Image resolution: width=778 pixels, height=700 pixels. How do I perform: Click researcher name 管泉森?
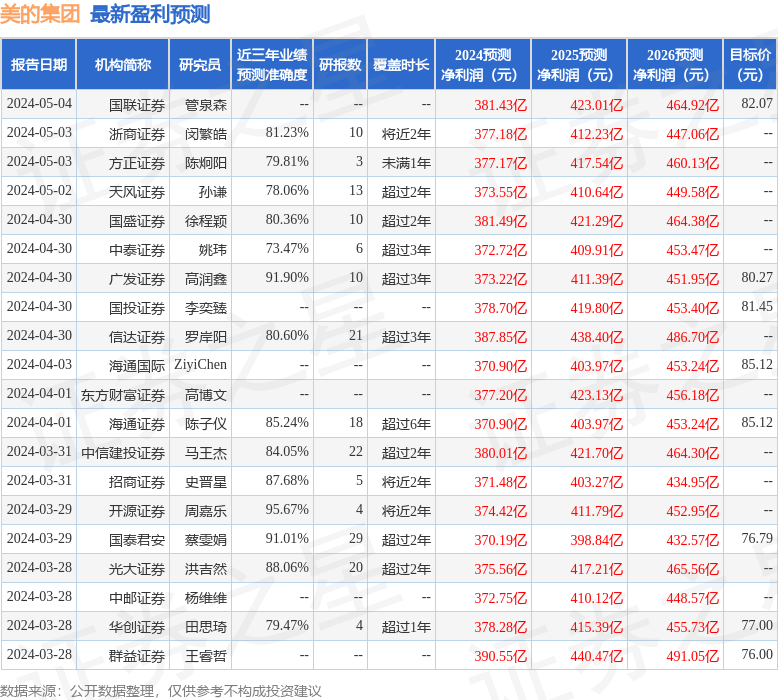(206, 105)
